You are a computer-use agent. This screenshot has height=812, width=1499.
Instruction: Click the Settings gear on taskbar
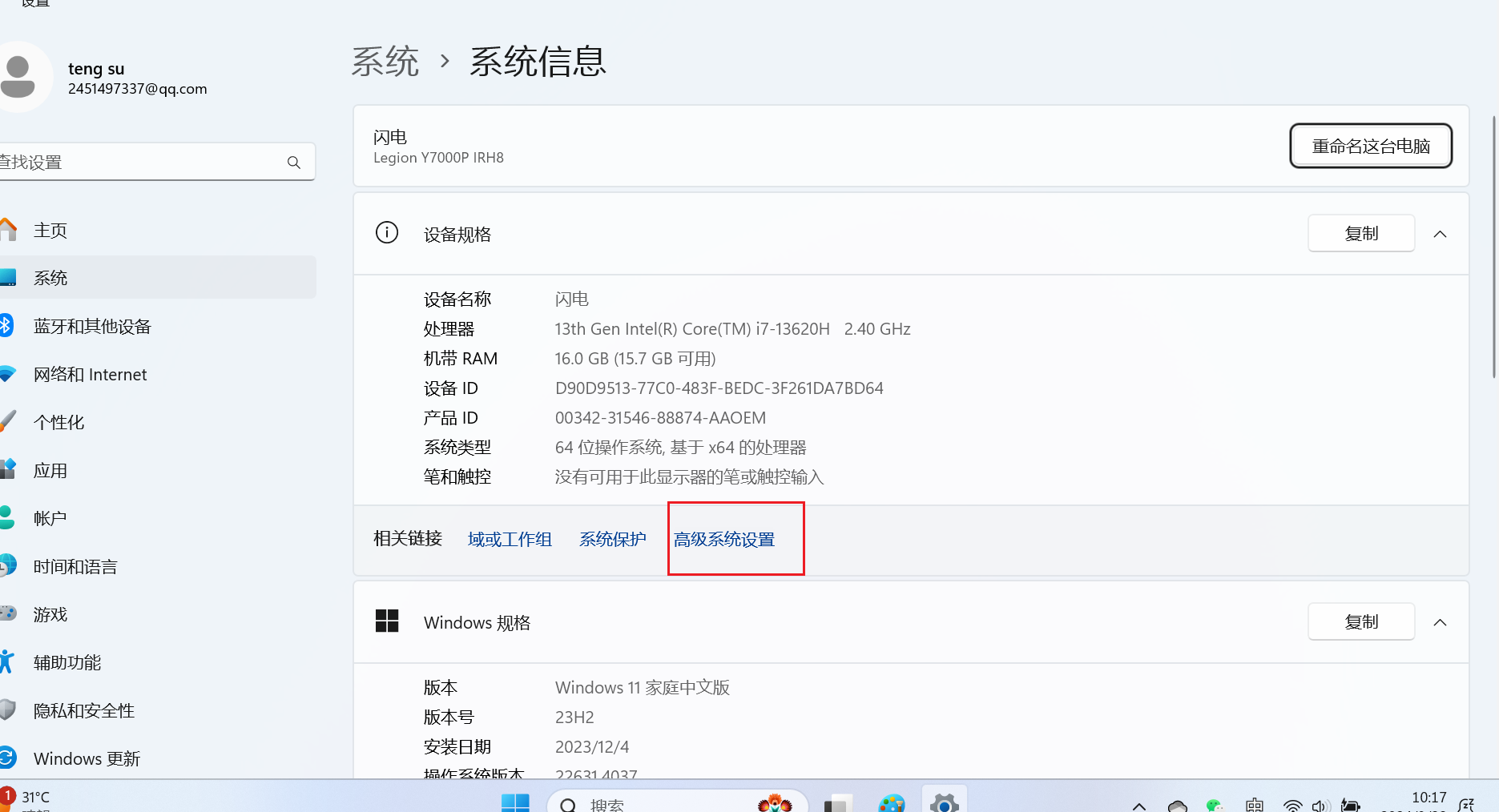945,803
